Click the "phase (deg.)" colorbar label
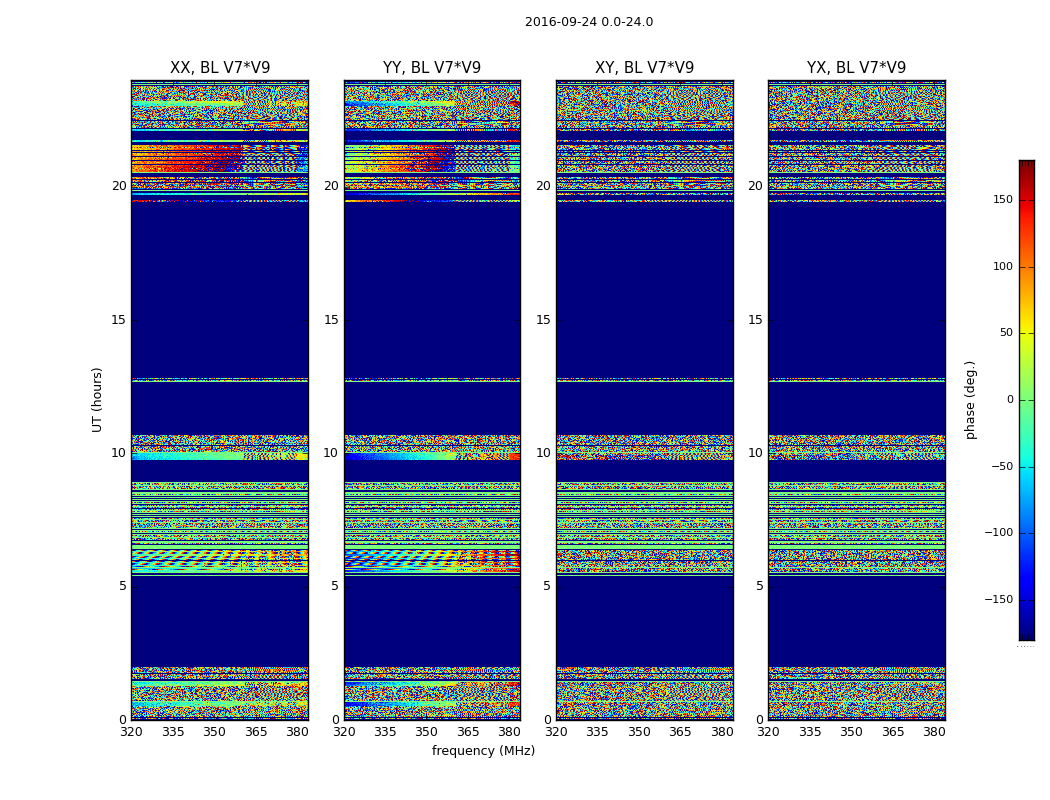 coord(970,399)
